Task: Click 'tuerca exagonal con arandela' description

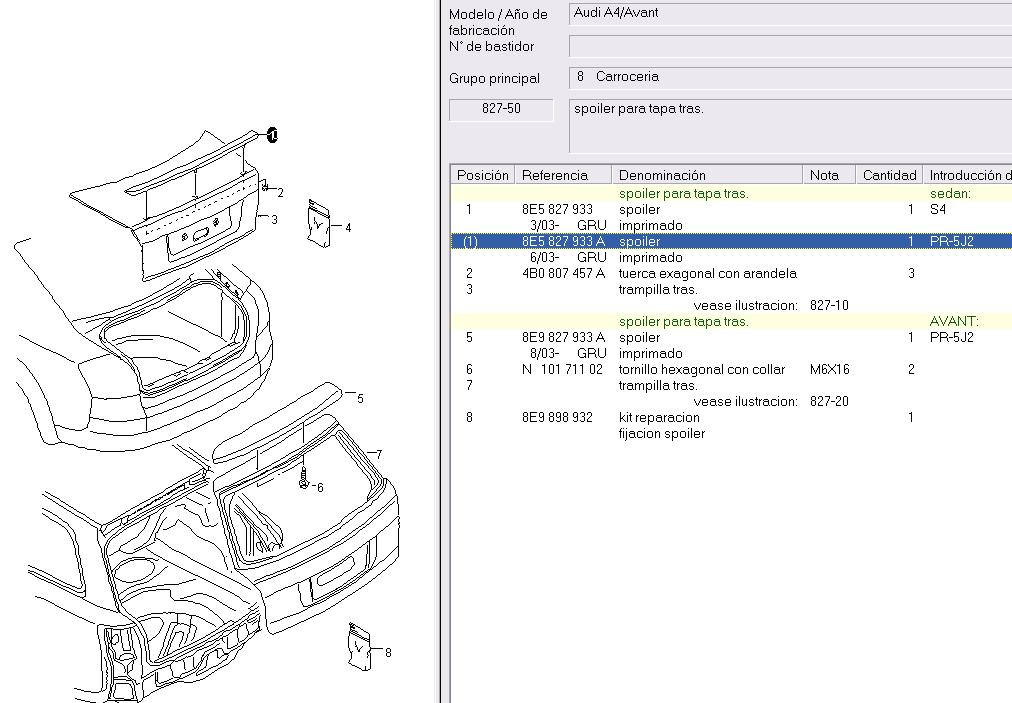Action: click(707, 273)
